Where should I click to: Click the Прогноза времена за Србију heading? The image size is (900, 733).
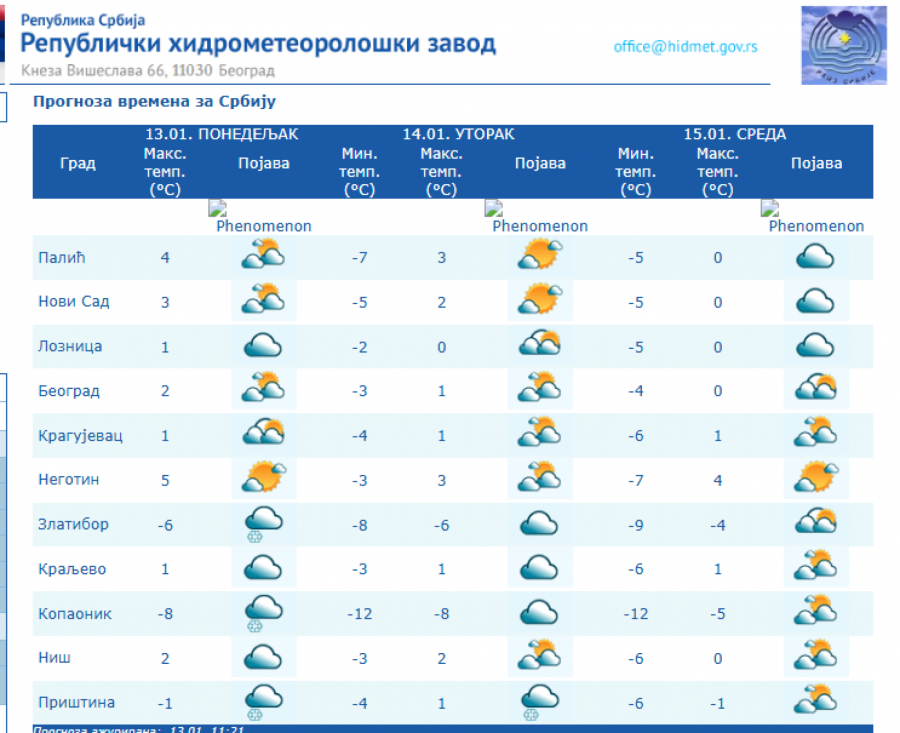pyautogui.click(x=154, y=102)
